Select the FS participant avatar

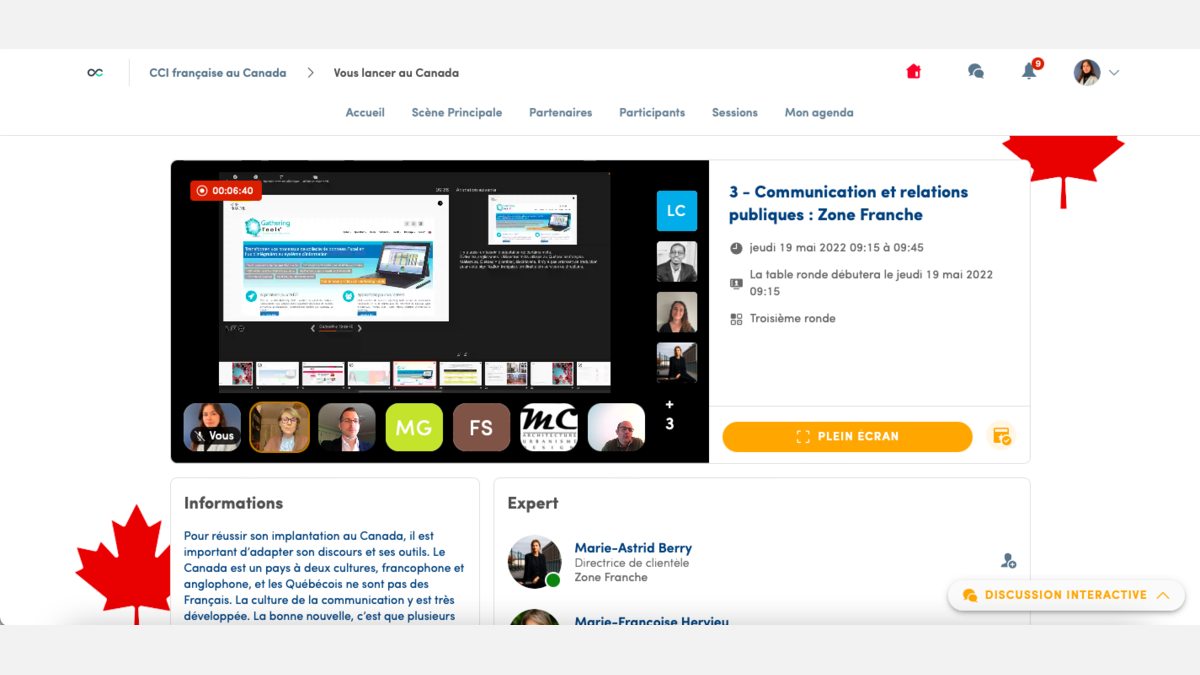pyautogui.click(x=481, y=427)
